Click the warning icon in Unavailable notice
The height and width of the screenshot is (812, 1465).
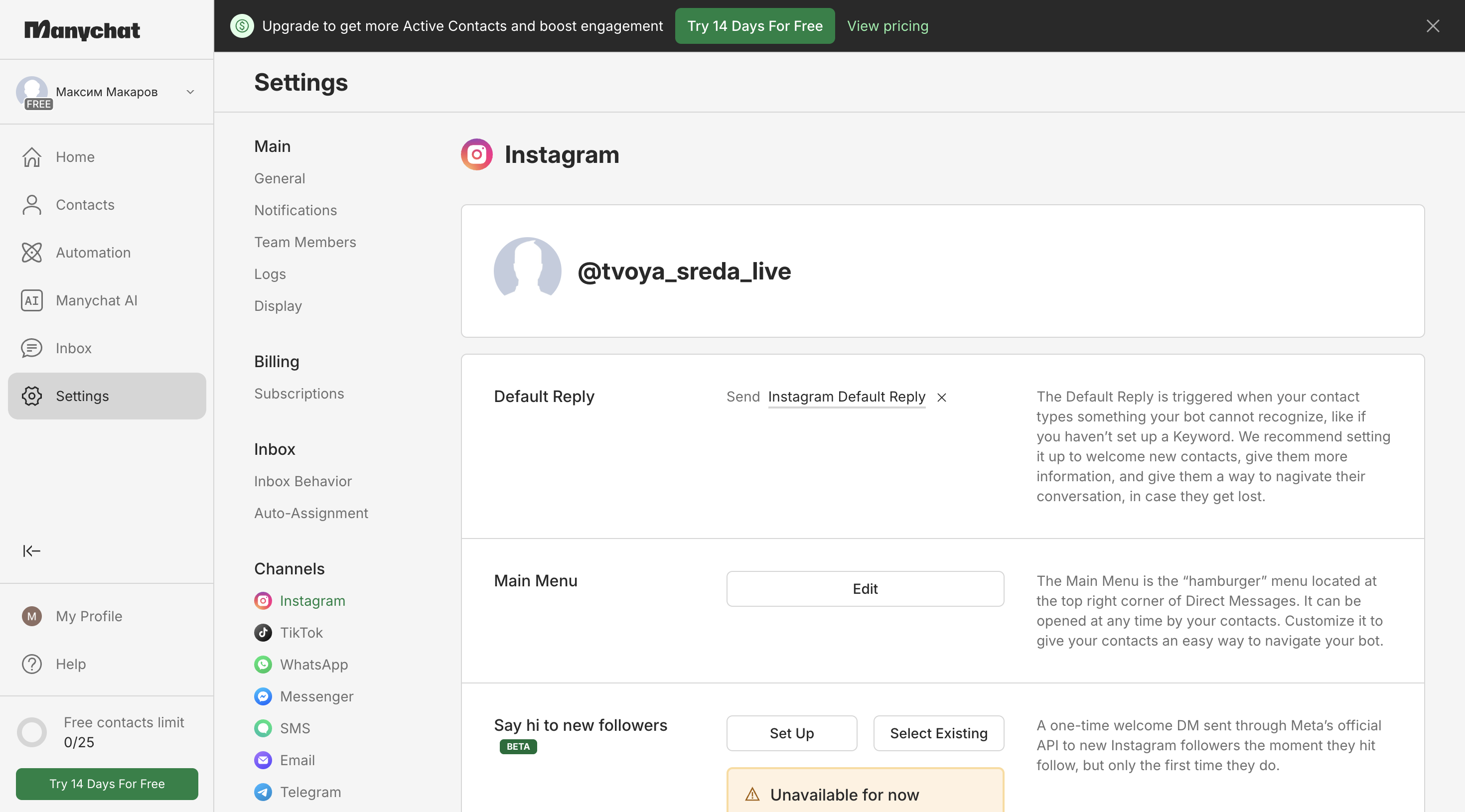click(752, 794)
